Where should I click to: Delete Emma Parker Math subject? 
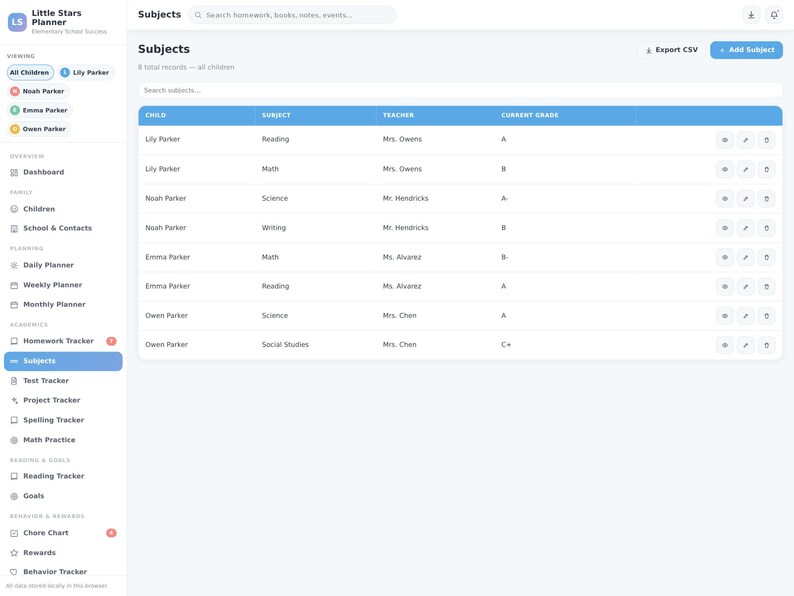pyautogui.click(x=766, y=258)
